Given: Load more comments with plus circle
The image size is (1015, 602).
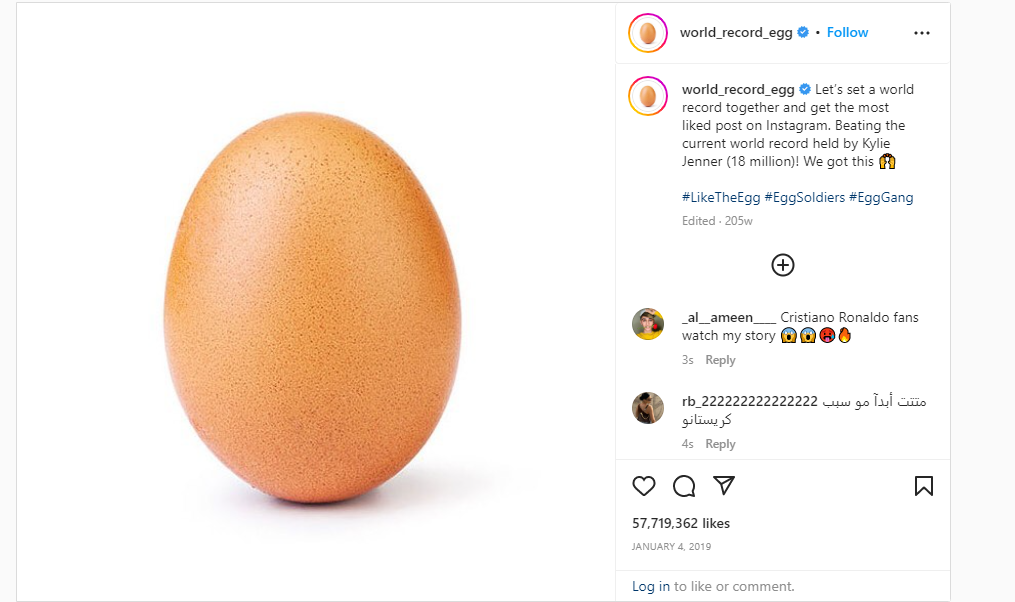Looking at the screenshot, I should point(783,265).
